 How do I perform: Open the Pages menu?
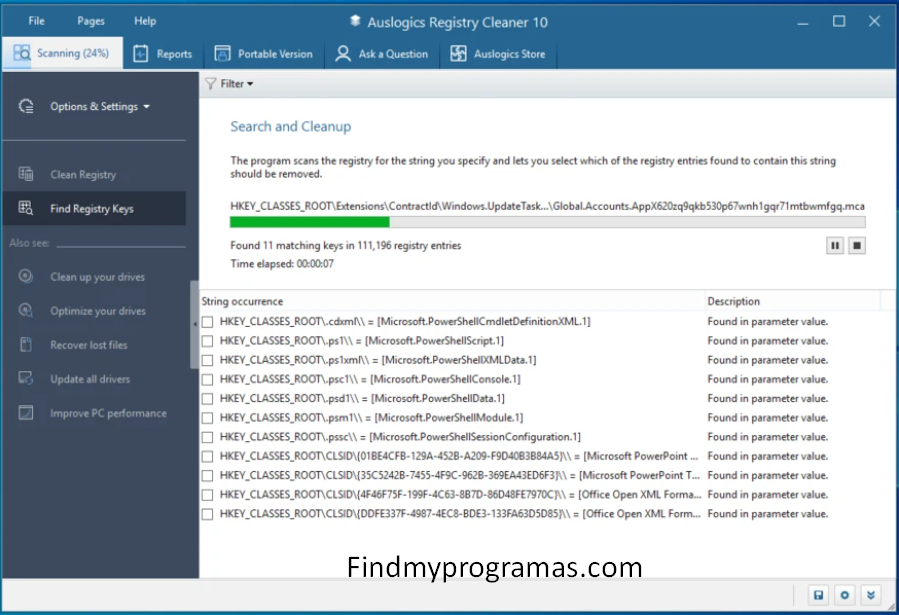coord(90,20)
